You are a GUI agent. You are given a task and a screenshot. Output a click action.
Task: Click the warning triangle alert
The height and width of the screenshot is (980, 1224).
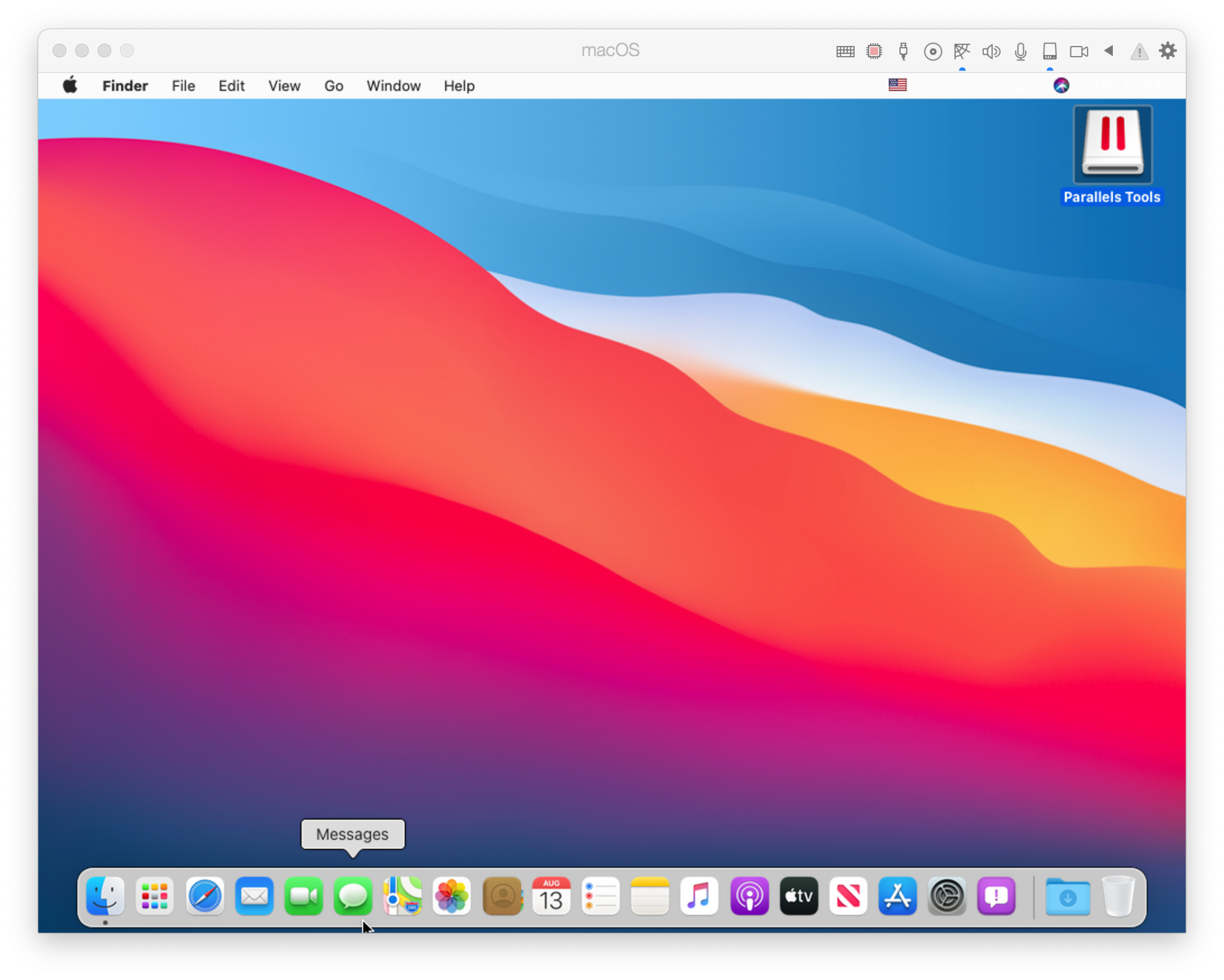(x=1139, y=51)
